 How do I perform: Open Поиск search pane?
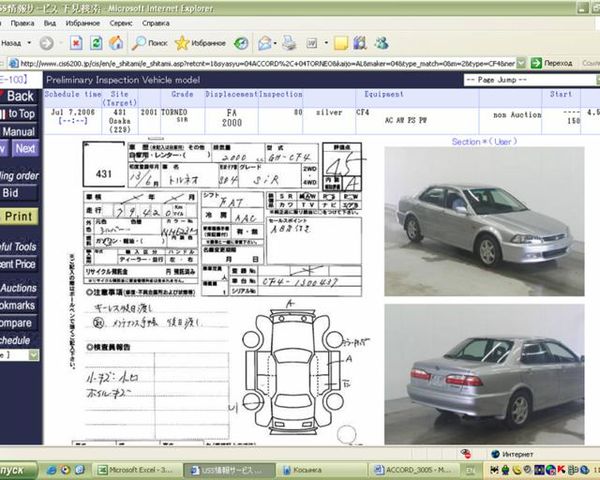click(x=149, y=43)
